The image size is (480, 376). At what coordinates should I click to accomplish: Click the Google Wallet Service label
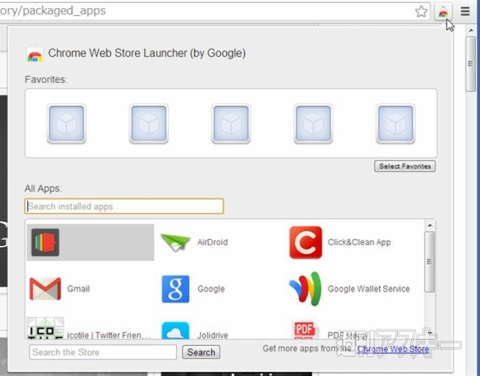[369, 289]
